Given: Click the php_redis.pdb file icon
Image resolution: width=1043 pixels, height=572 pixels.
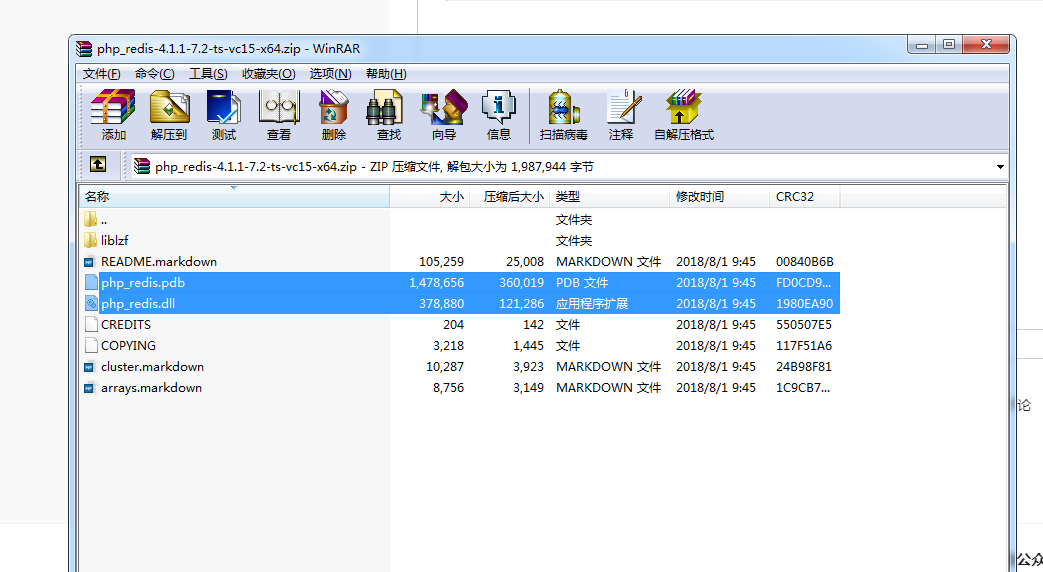Looking at the screenshot, I should click(x=91, y=282).
